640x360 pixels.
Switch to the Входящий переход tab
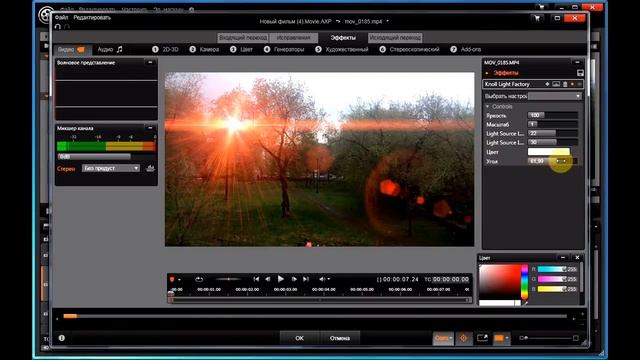243,38
